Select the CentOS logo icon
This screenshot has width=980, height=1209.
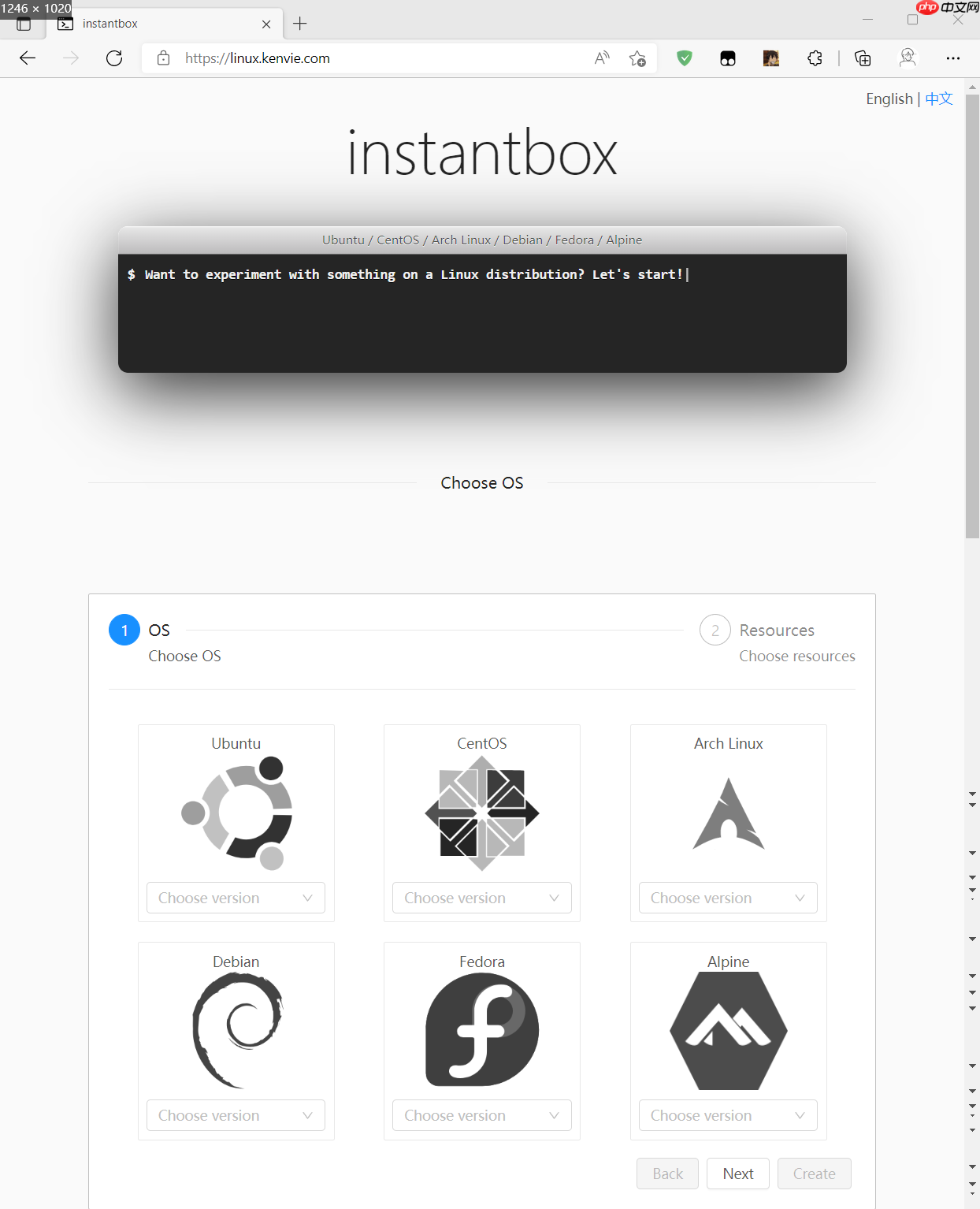click(x=481, y=813)
